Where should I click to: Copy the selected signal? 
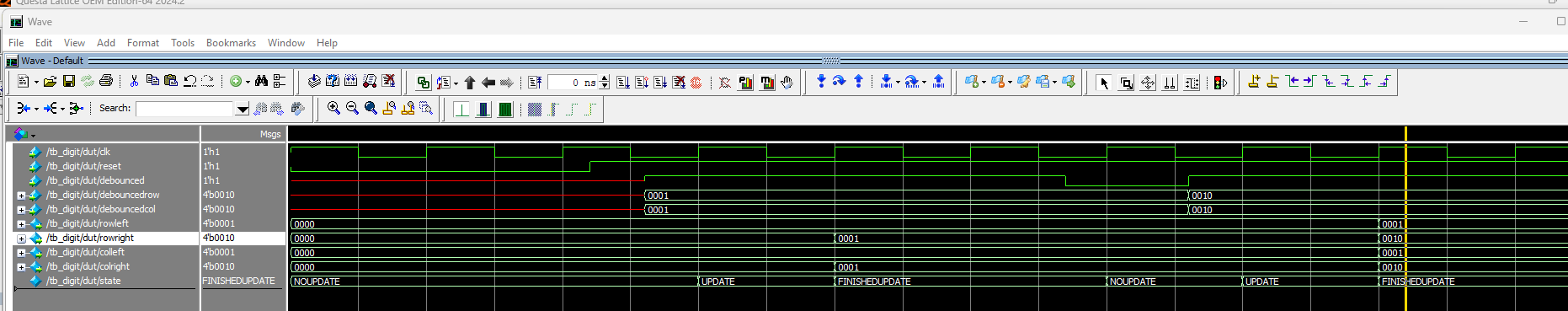click(152, 81)
